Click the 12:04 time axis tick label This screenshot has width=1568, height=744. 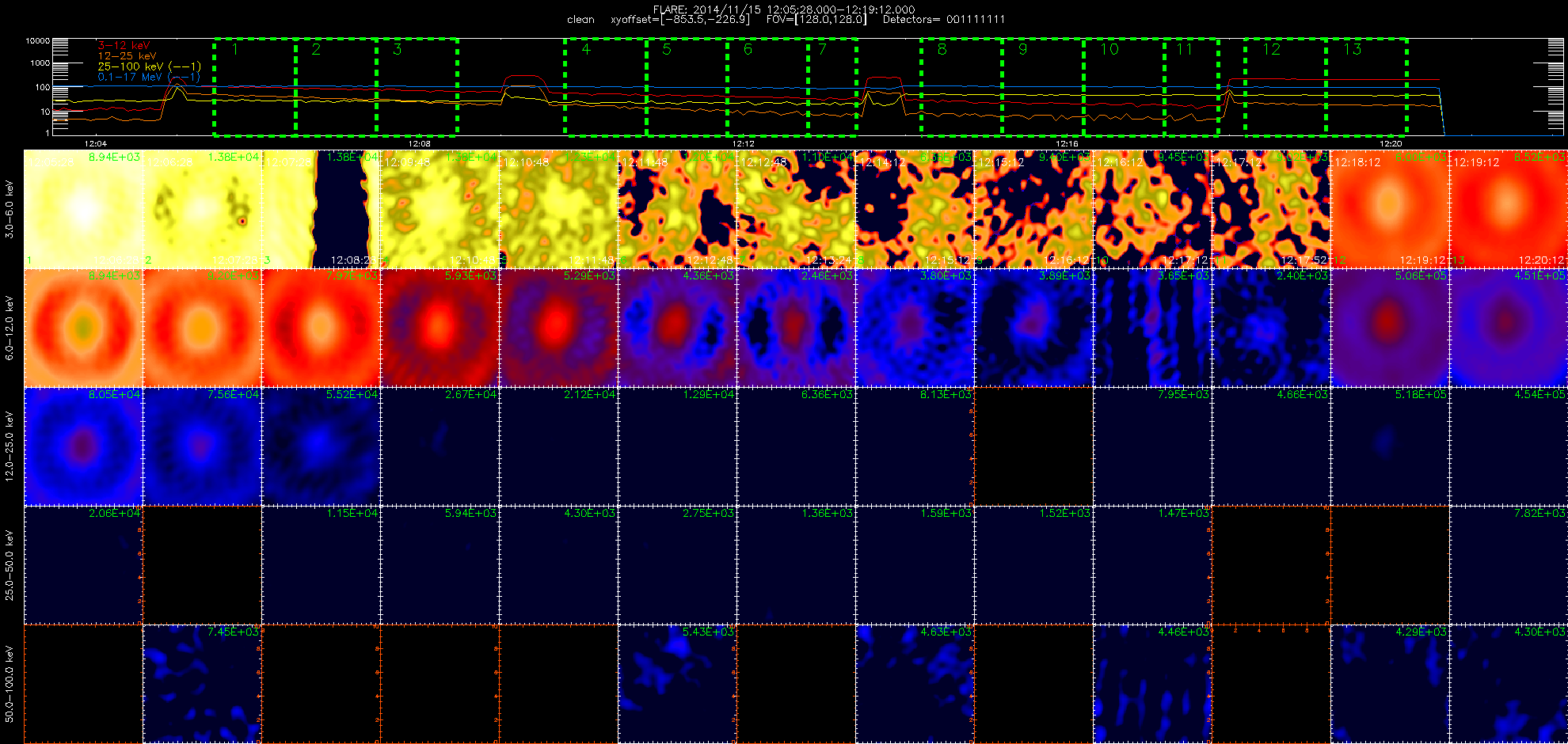(95, 143)
